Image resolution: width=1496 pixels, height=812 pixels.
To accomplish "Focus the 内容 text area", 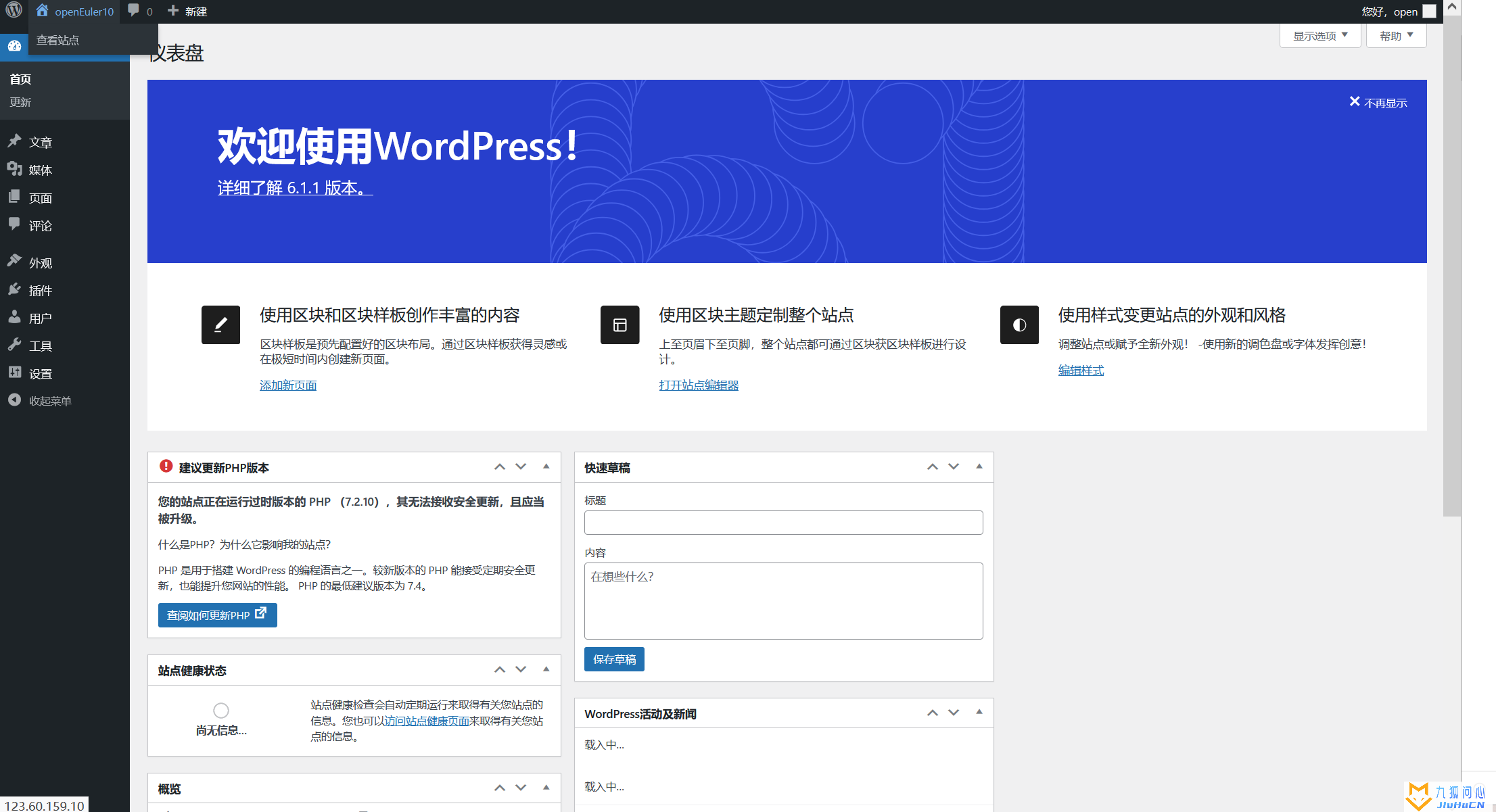I will click(783, 601).
